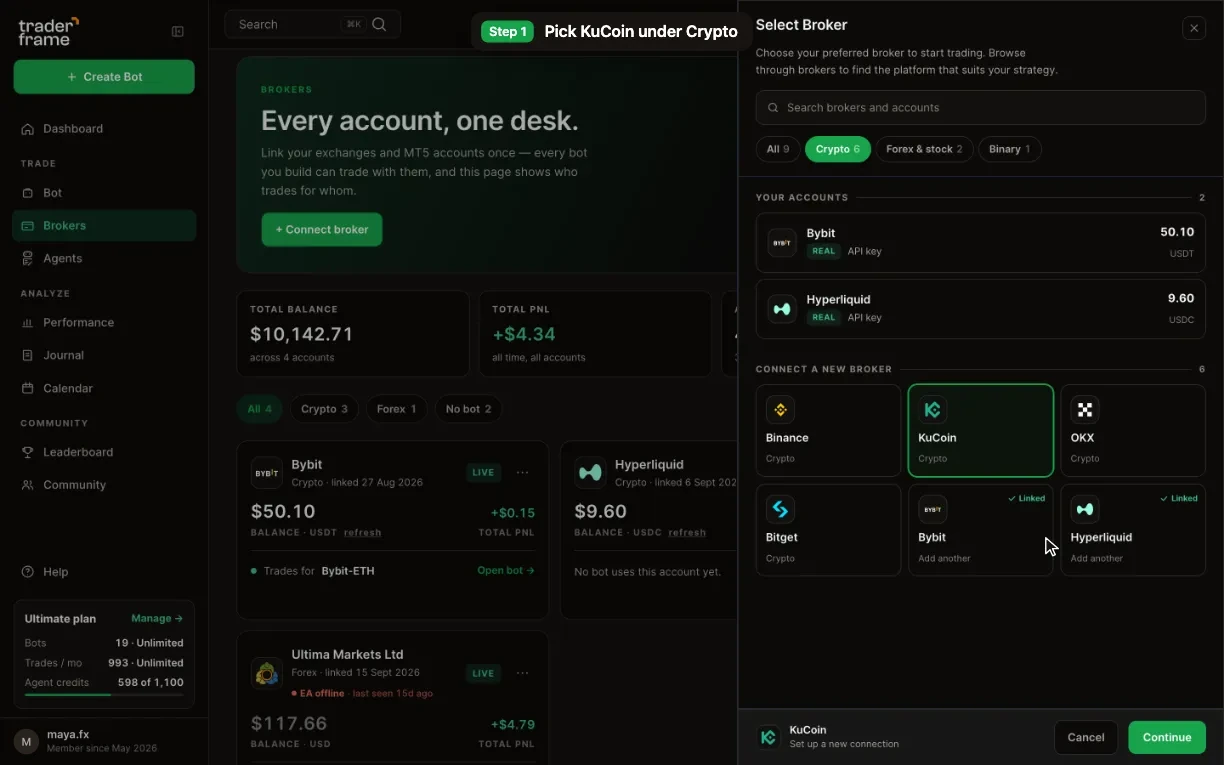Click the All 4 filter chip
Screen dimensions: 1224x765
(x=260, y=409)
